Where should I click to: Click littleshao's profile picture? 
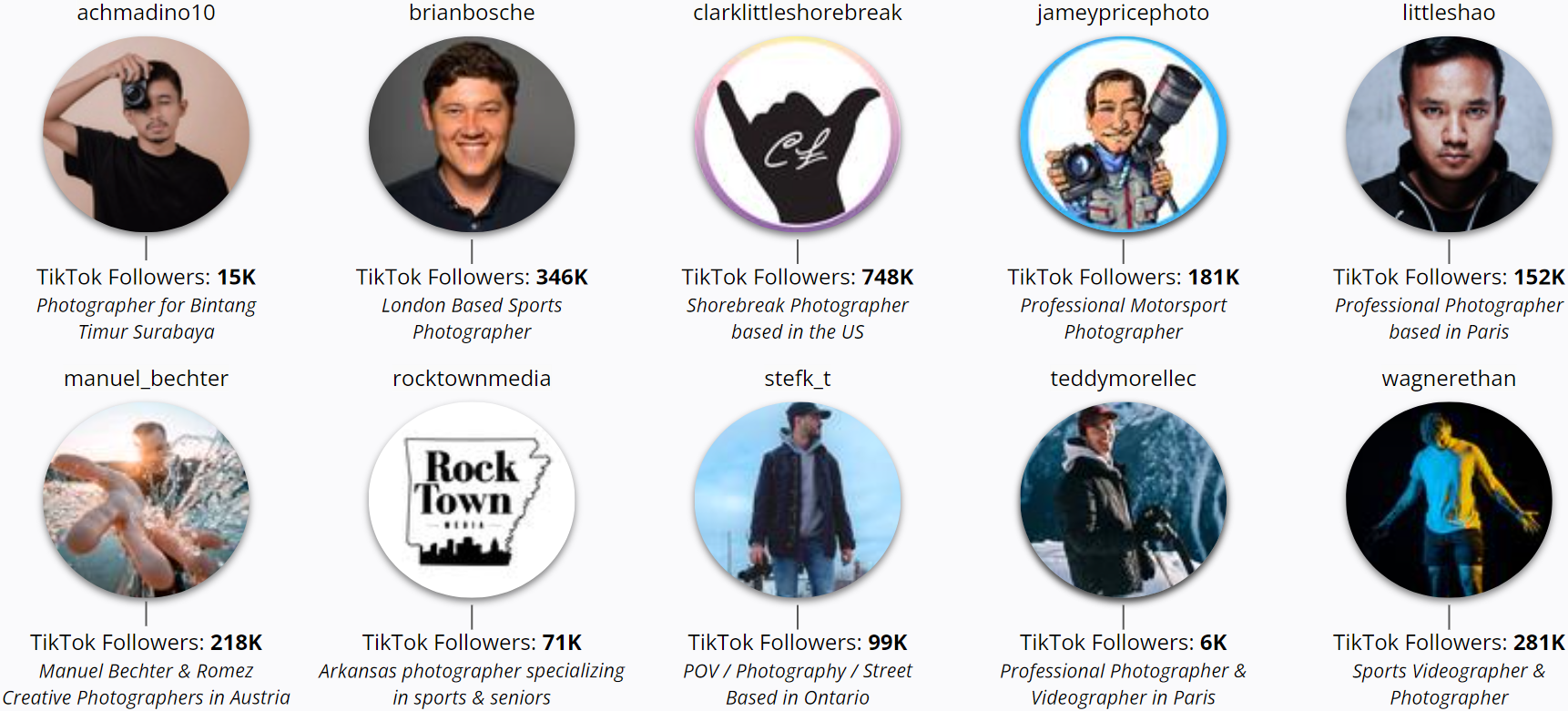(x=1449, y=135)
